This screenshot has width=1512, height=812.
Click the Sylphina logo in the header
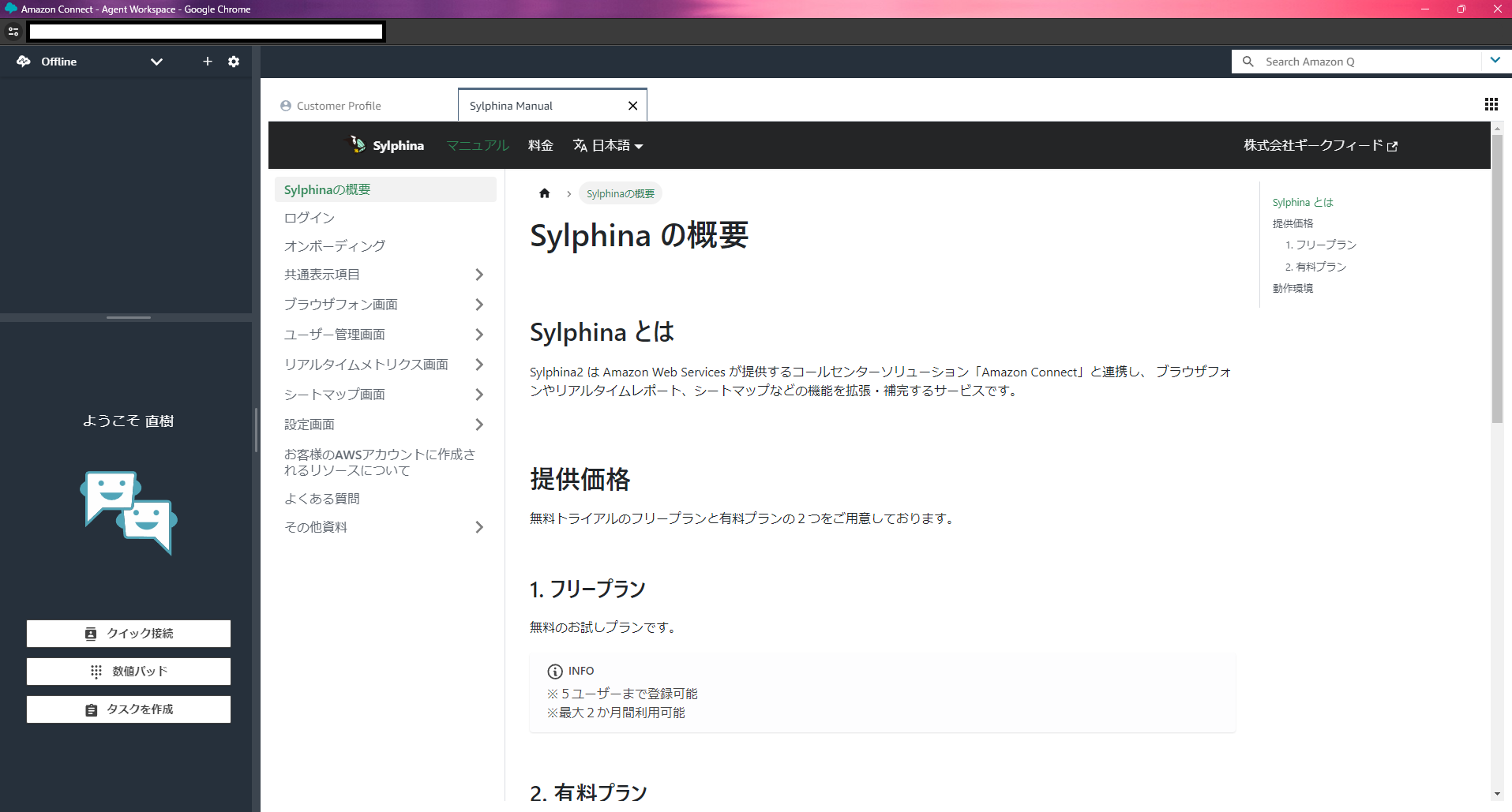(387, 145)
